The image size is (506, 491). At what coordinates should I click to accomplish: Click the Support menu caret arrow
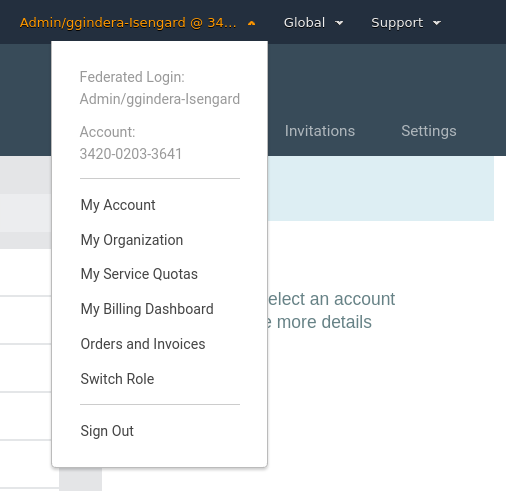click(437, 23)
